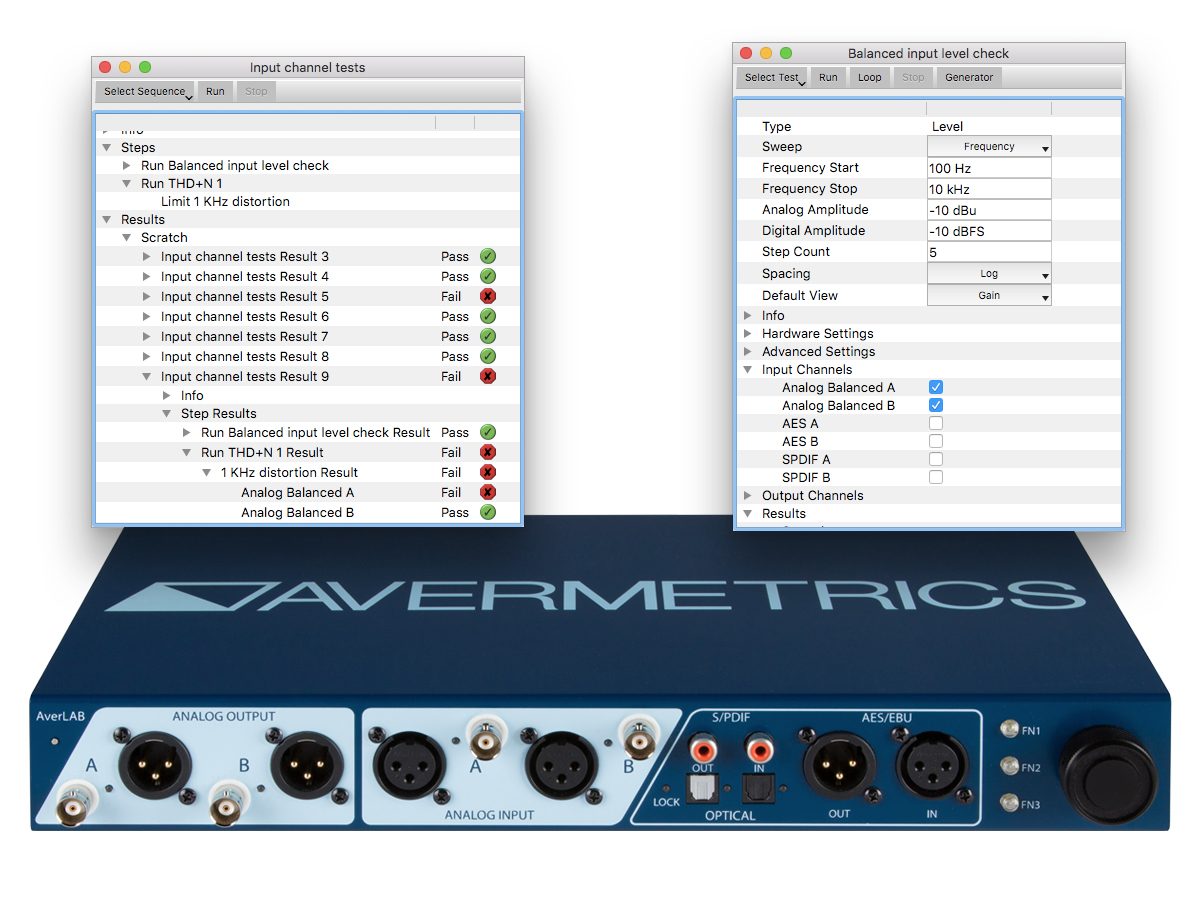This screenshot has height=900, width=1200.
Task: Collapse Results section in Input channel tests
Action: [107, 220]
